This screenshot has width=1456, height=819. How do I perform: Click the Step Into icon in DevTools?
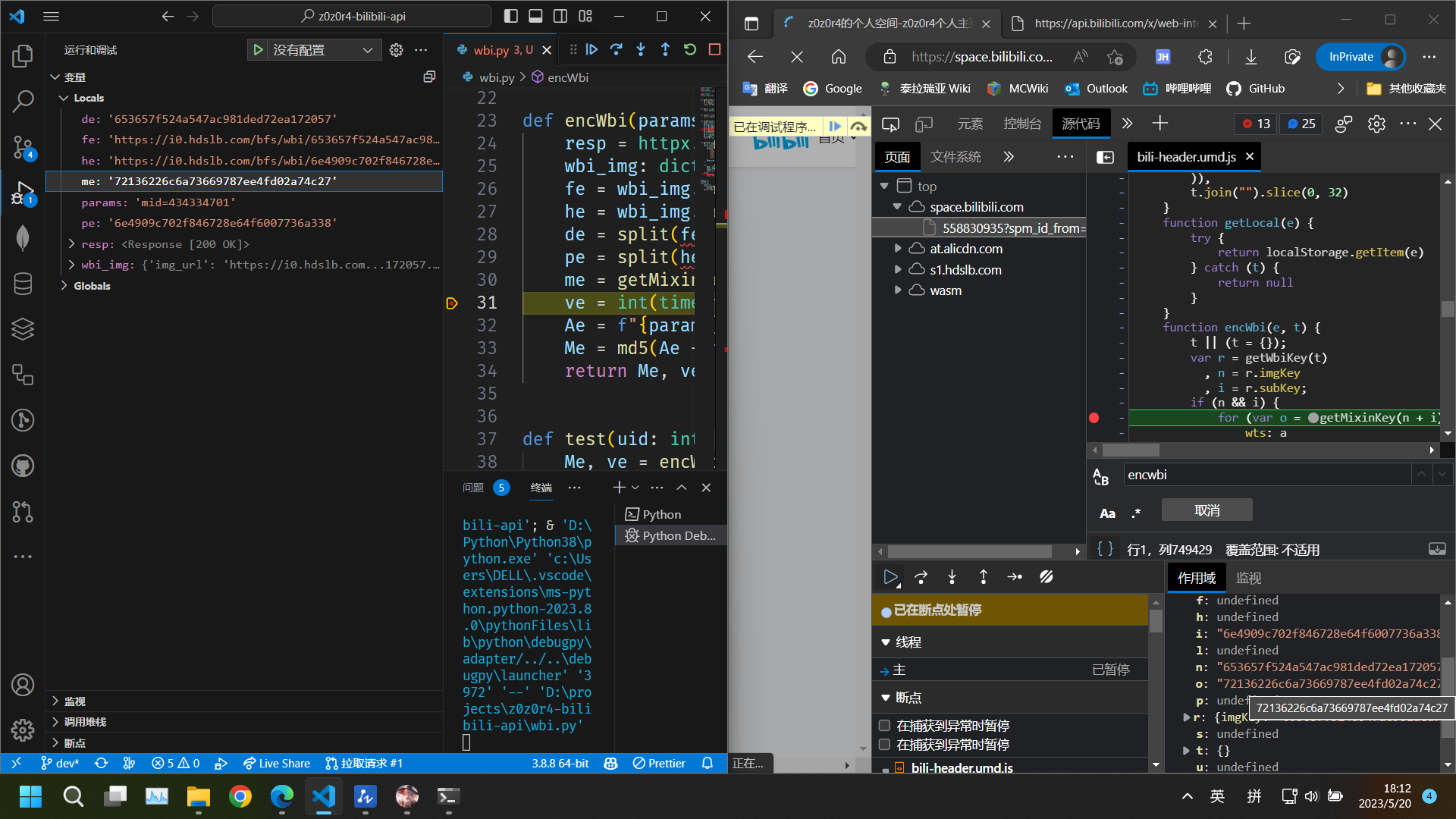pos(952,577)
